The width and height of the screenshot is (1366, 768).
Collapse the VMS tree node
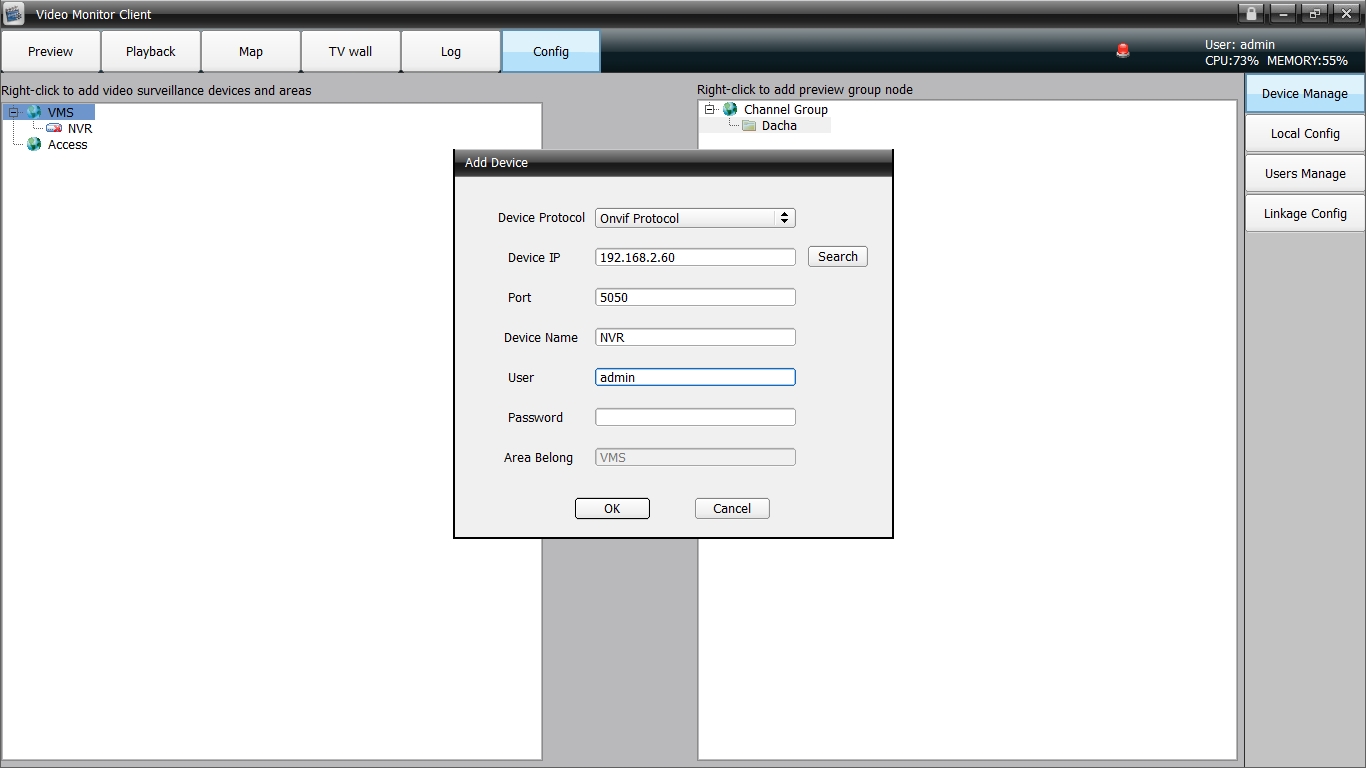tap(14, 112)
